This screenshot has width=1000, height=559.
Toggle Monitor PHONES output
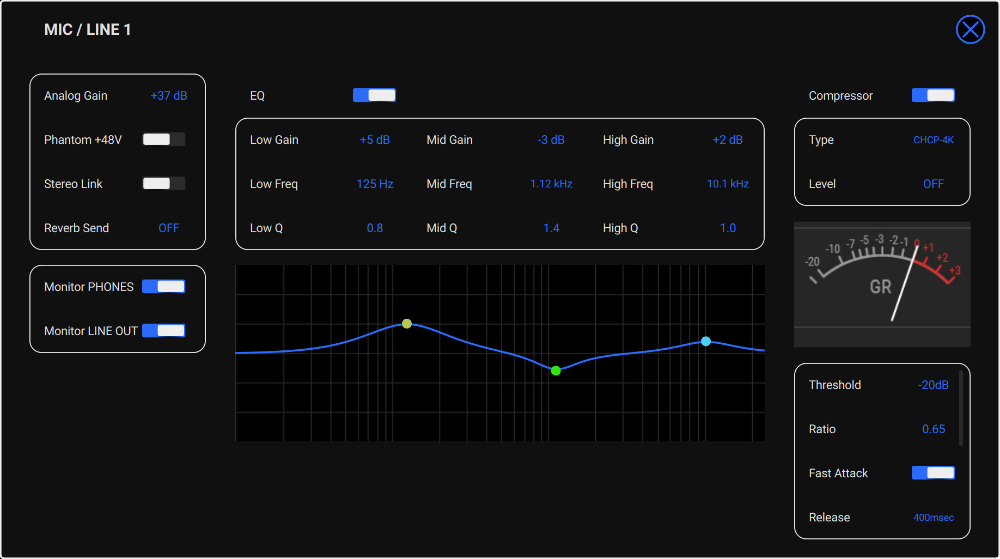click(x=163, y=287)
